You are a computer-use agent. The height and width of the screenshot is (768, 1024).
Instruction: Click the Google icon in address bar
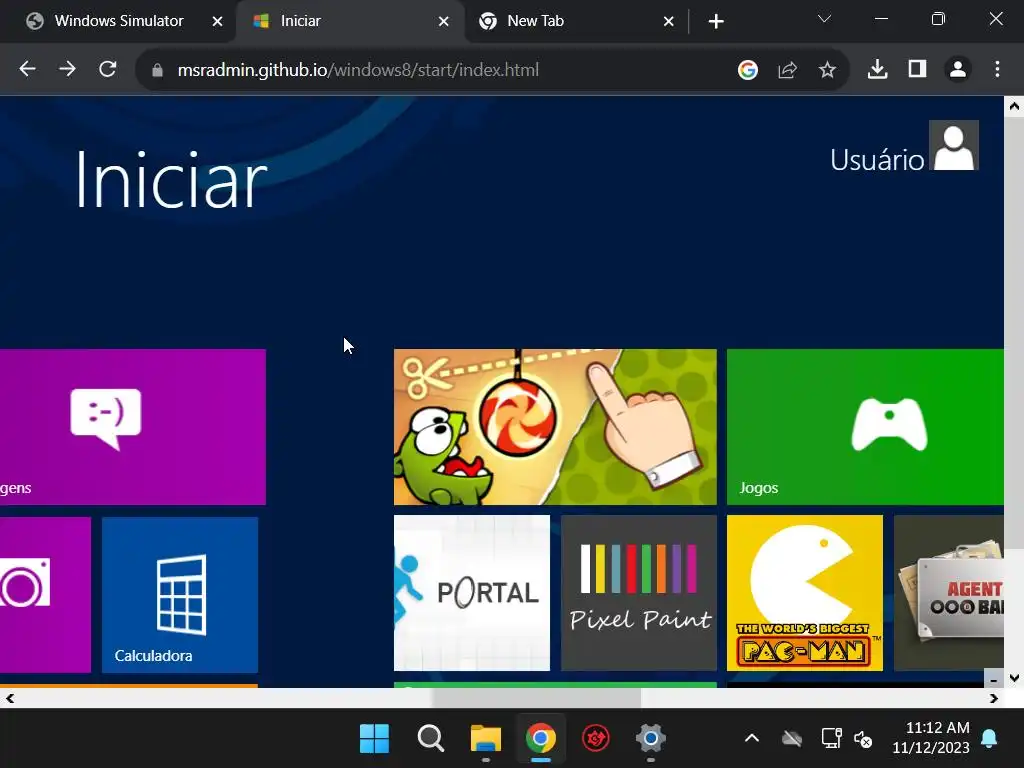click(748, 69)
